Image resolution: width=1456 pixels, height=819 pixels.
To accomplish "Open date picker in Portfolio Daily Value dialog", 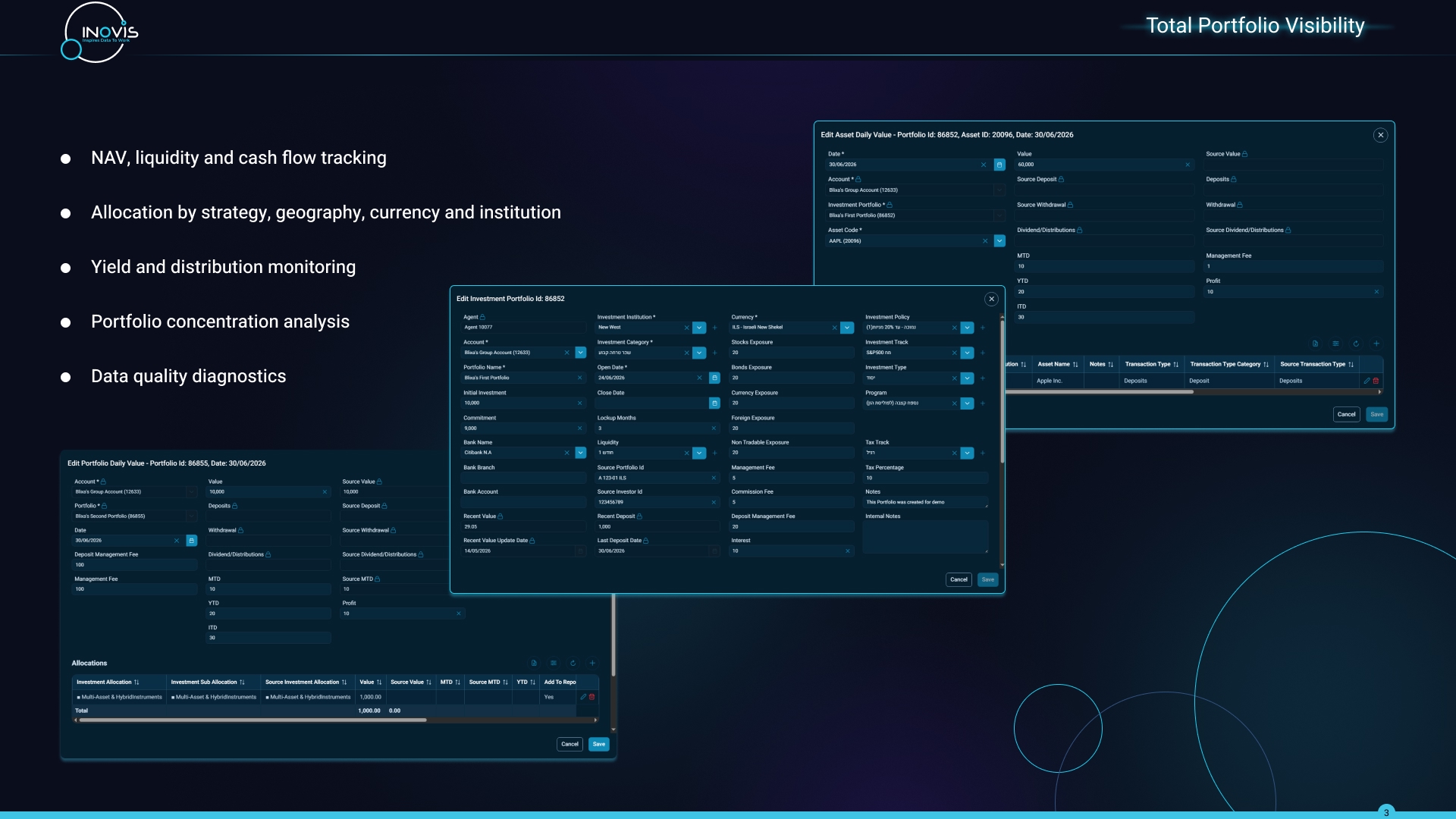I will [192, 541].
